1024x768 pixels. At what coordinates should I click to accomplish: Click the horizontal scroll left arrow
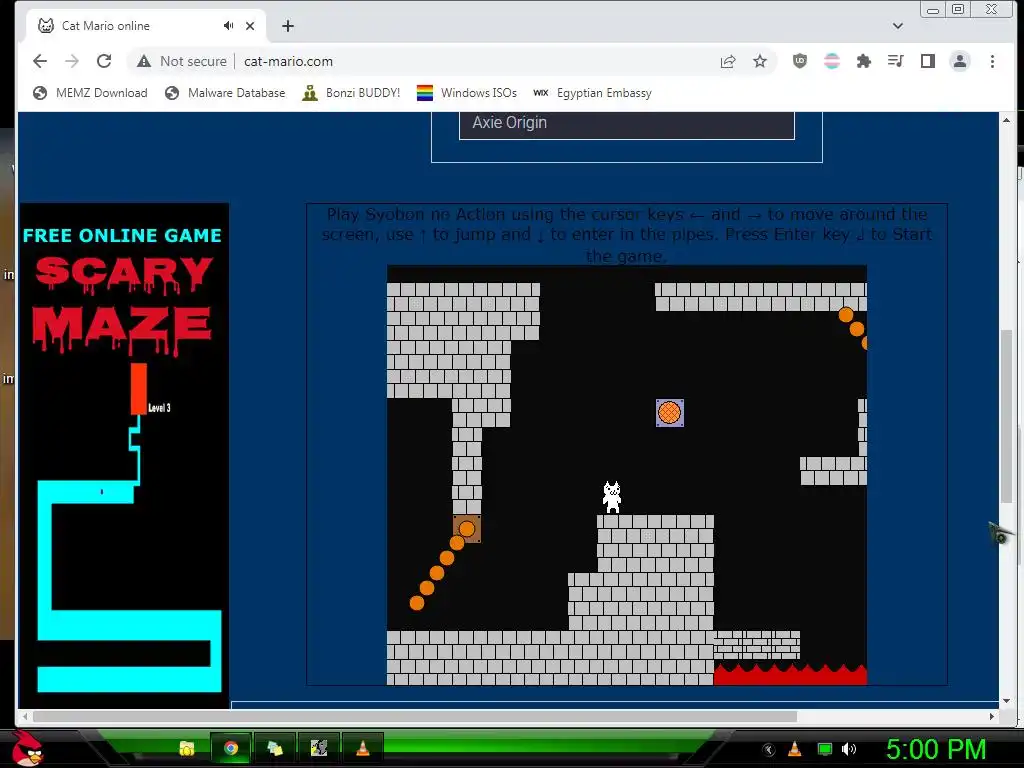pyautogui.click(x=25, y=716)
